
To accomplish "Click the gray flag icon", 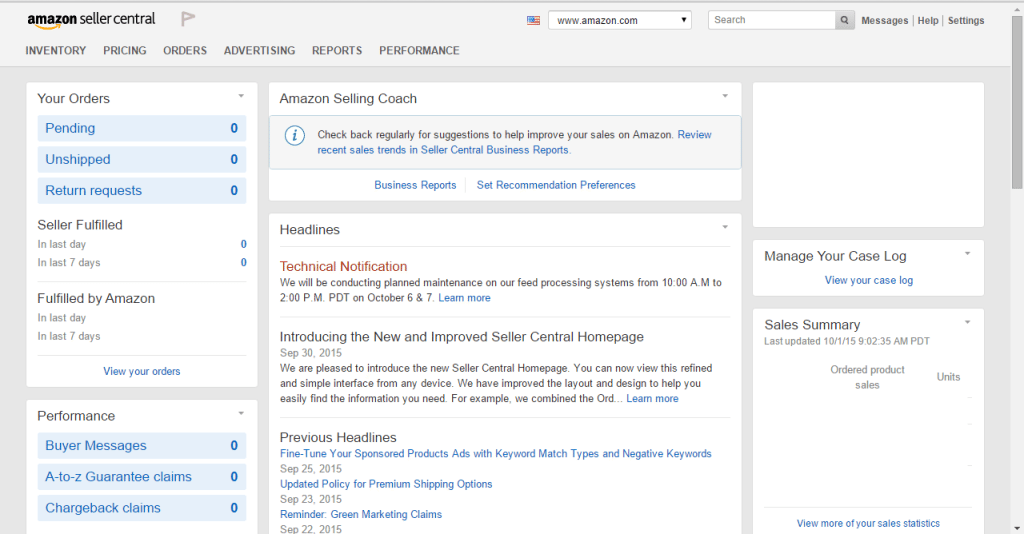I will [188, 19].
